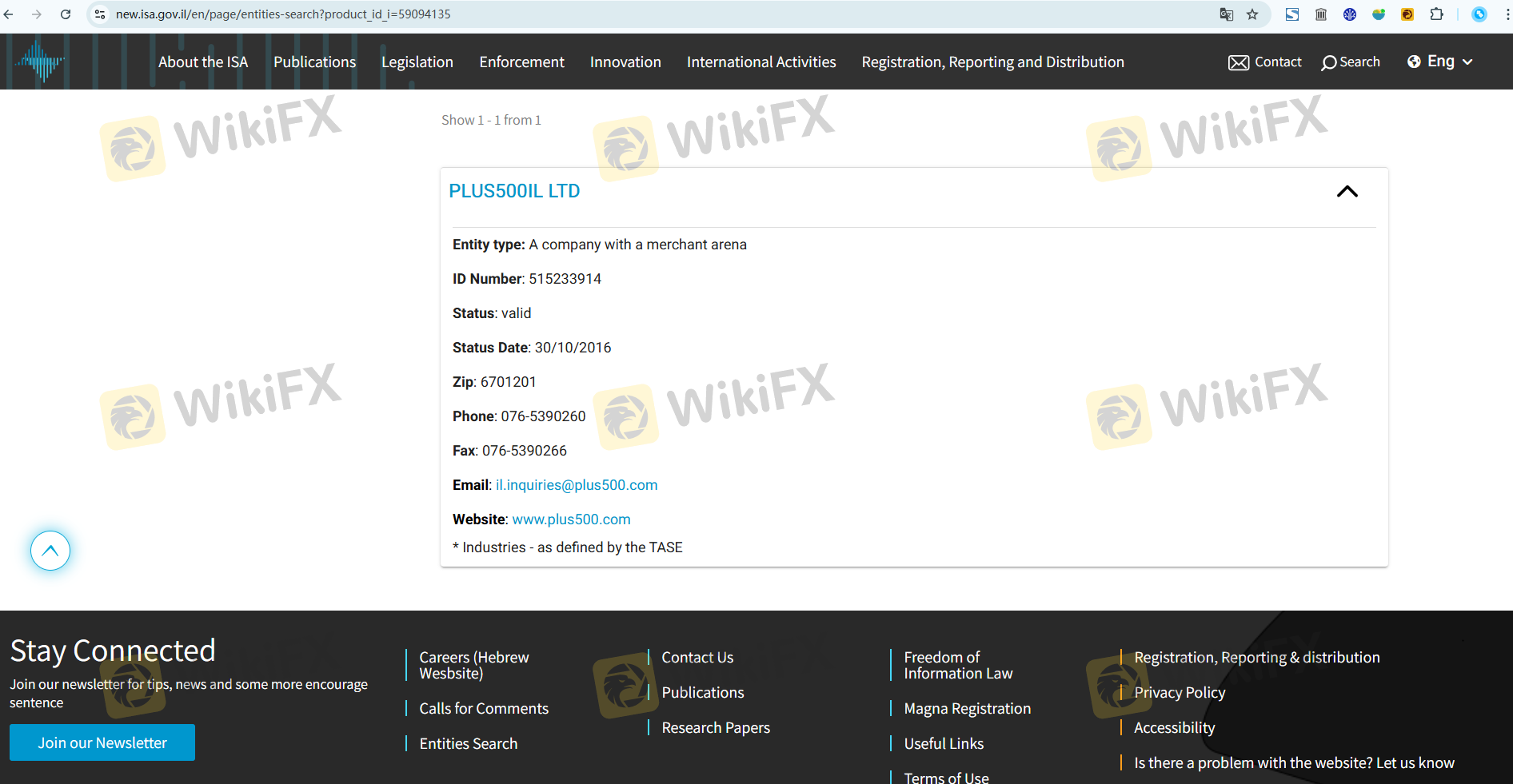The height and width of the screenshot is (784, 1513).
Task: Click the translate page icon
Action: coord(1226,14)
